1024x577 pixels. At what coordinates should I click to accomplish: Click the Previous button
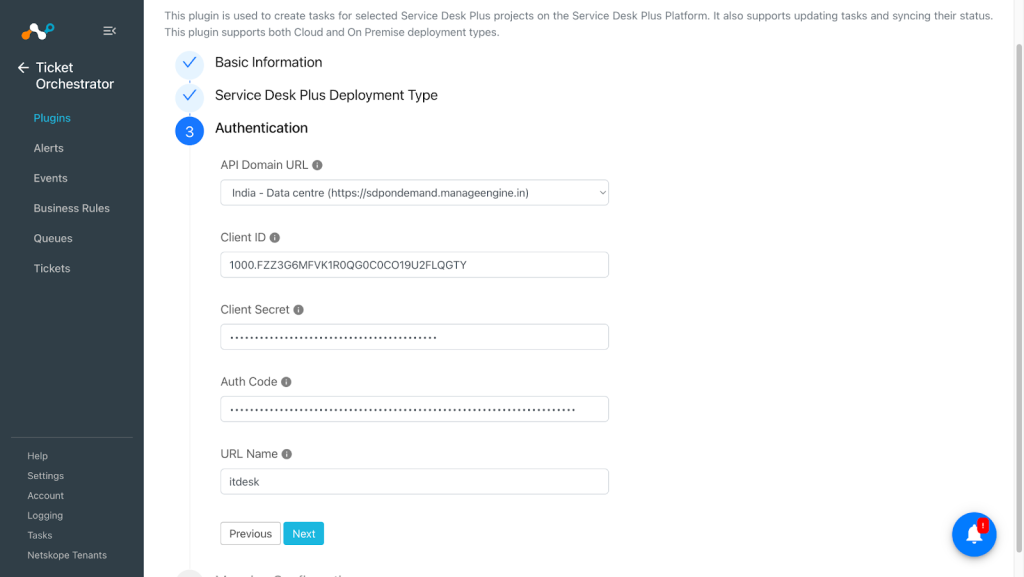click(x=250, y=533)
